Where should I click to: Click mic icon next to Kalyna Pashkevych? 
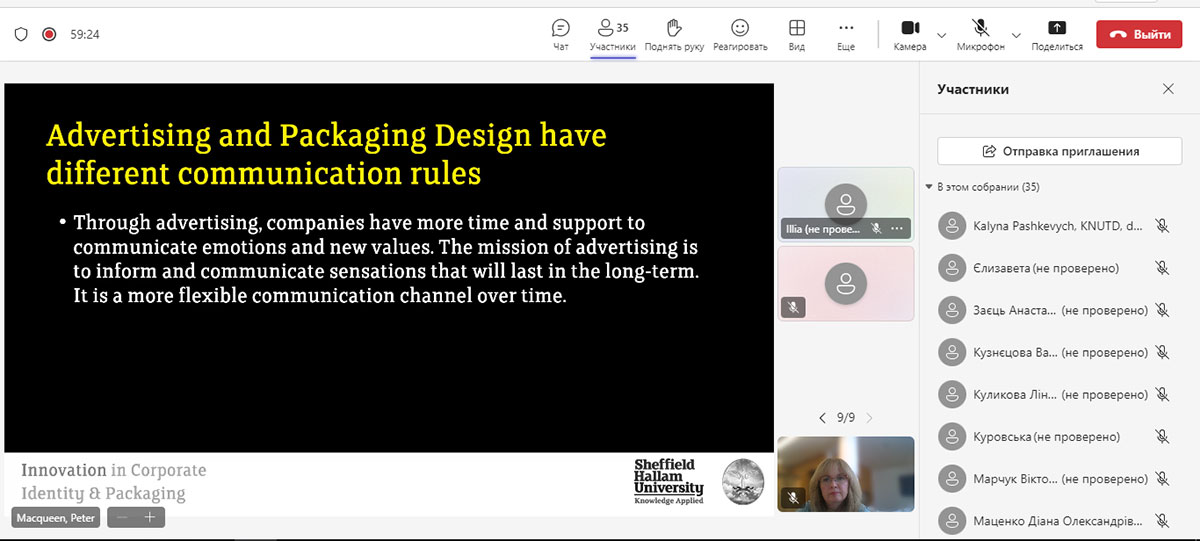[x=1162, y=226]
